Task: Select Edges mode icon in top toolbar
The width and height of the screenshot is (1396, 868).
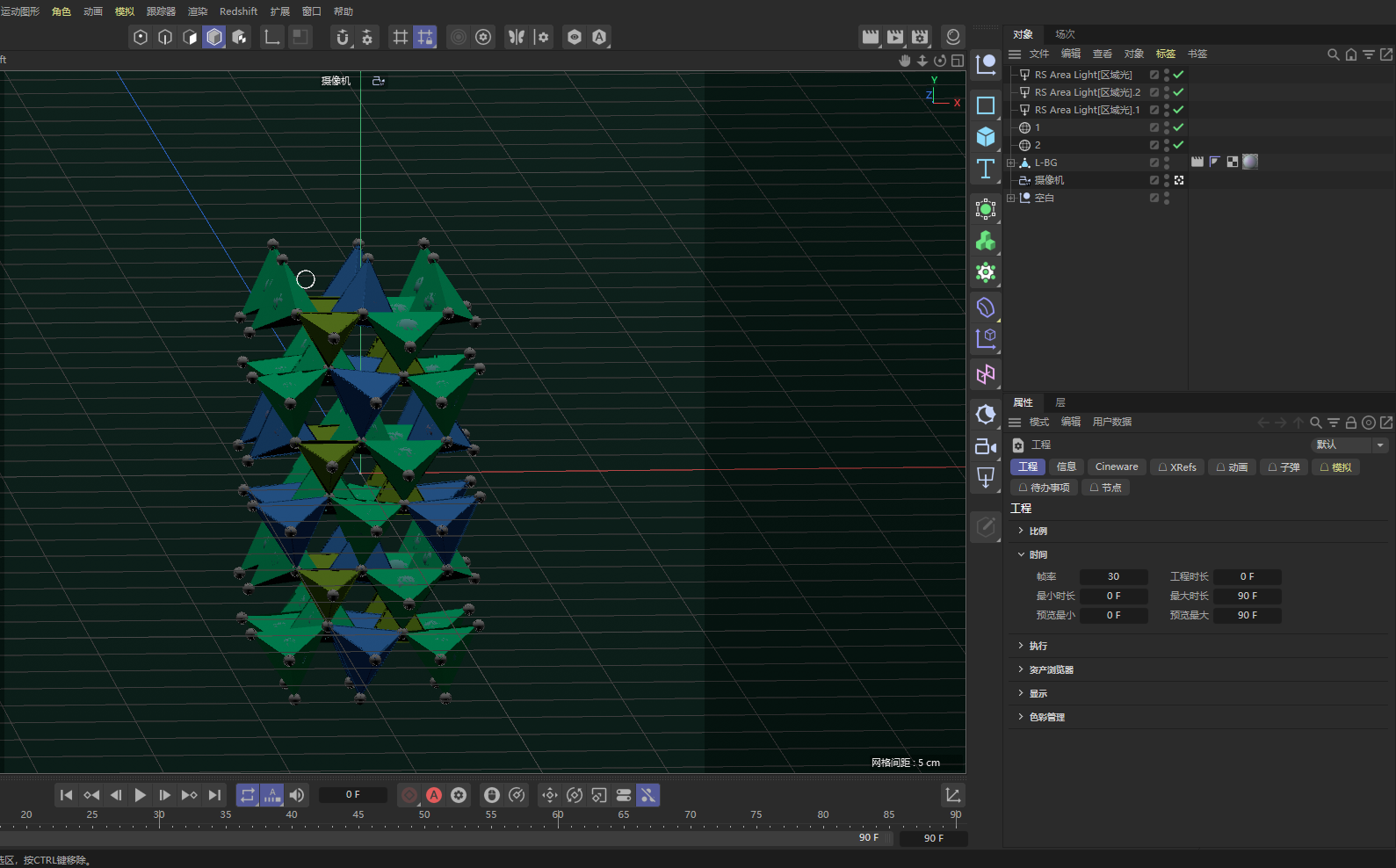Action: [165, 37]
